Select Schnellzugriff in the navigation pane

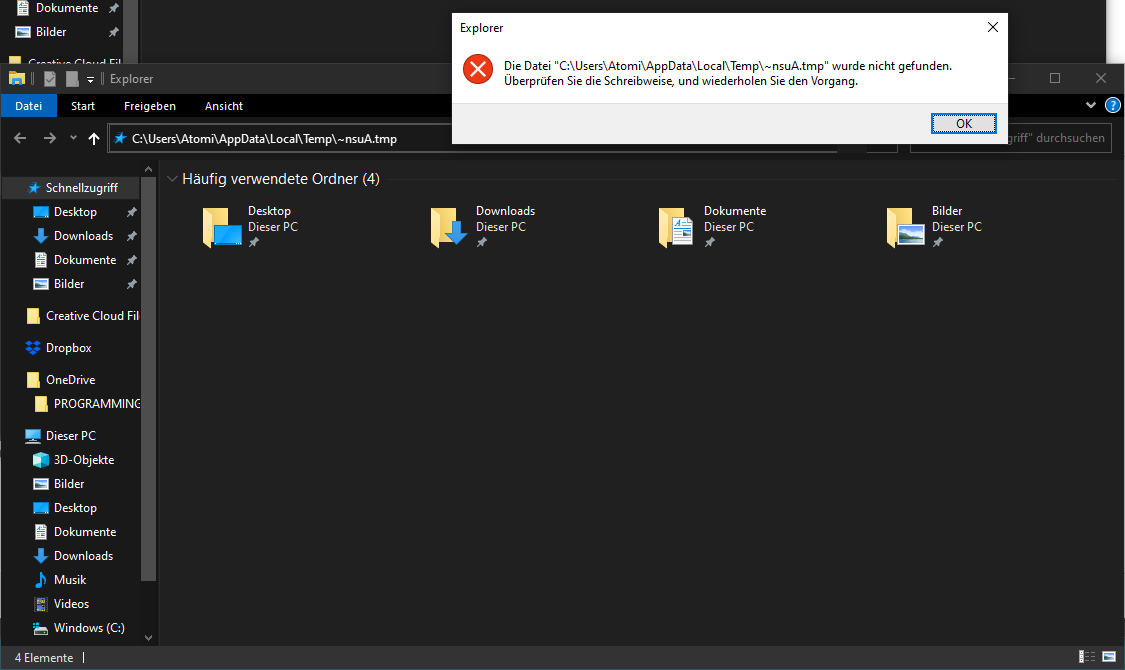72,187
